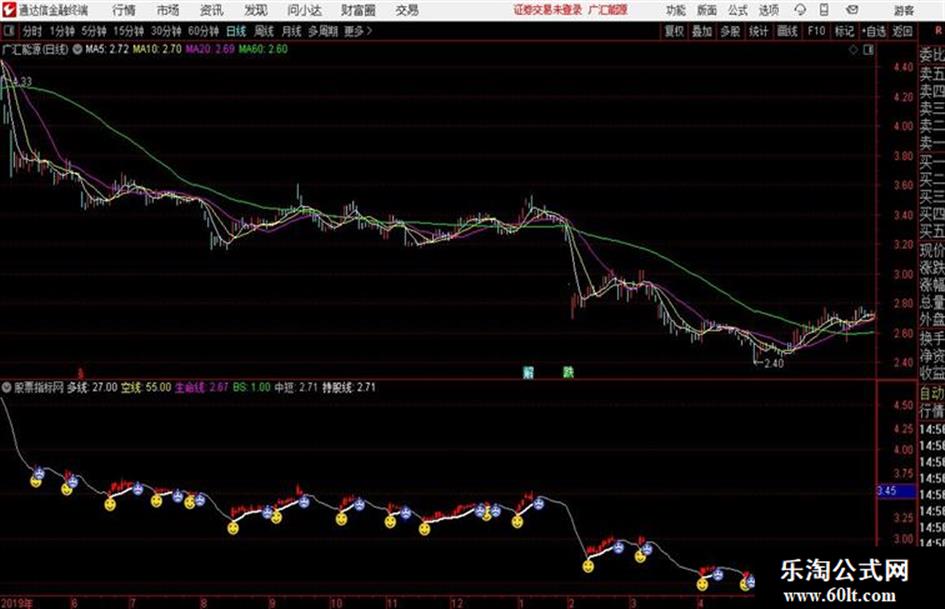Select the 月线 monthly period tab
Image resolution: width=945 pixels, height=609 pixels.
292,31
